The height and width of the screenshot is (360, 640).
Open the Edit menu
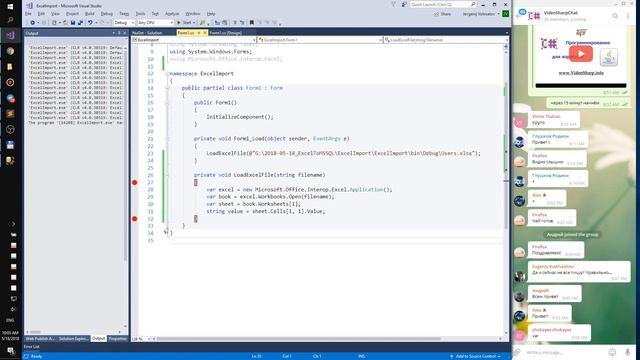(x=41, y=14)
